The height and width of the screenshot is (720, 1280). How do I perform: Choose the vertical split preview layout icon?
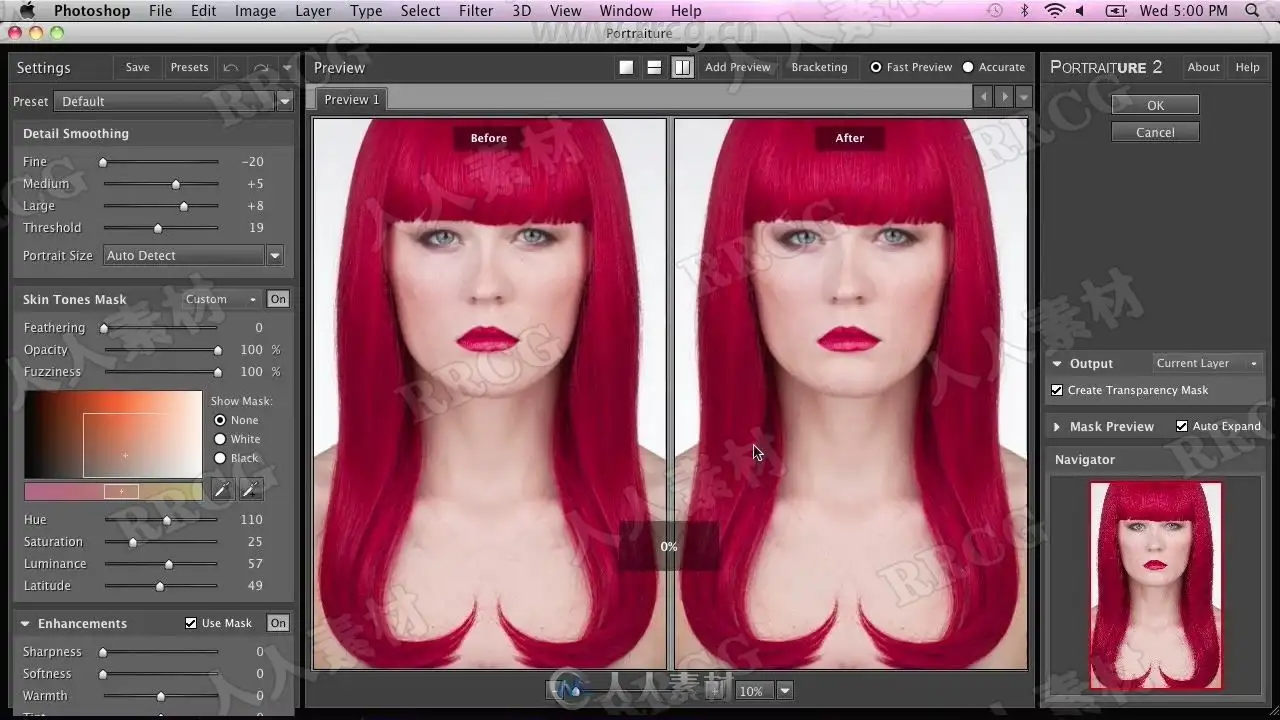[682, 67]
